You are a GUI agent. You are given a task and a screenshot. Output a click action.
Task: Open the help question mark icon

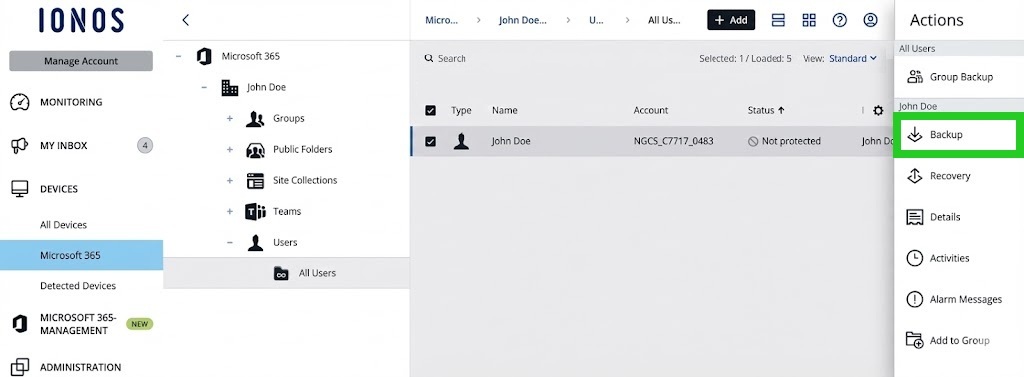(x=840, y=20)
